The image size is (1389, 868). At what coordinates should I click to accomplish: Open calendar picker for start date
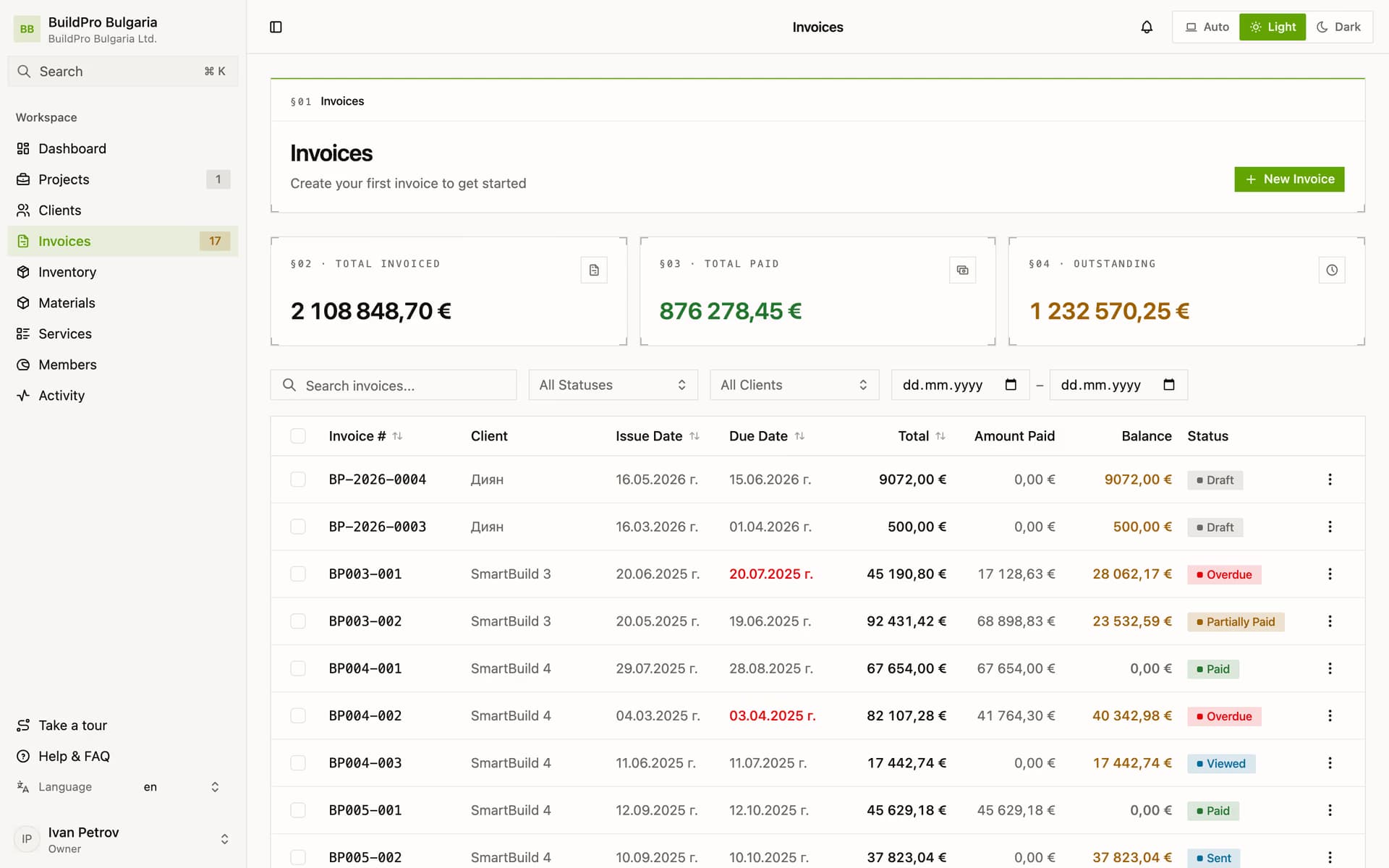coord(1011,385)
